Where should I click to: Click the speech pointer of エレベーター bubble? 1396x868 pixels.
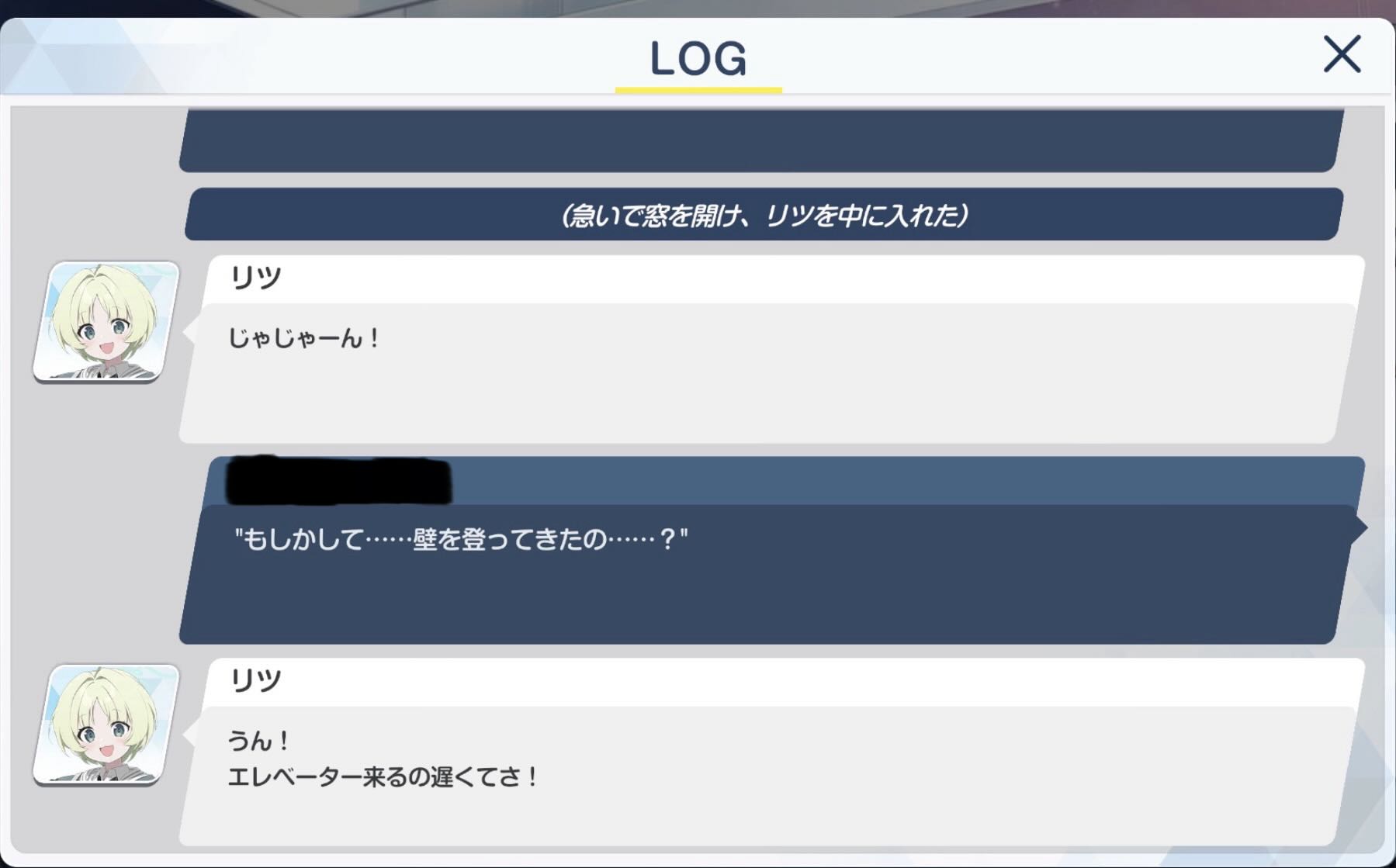pyautogui.click(x=188, y=735)
